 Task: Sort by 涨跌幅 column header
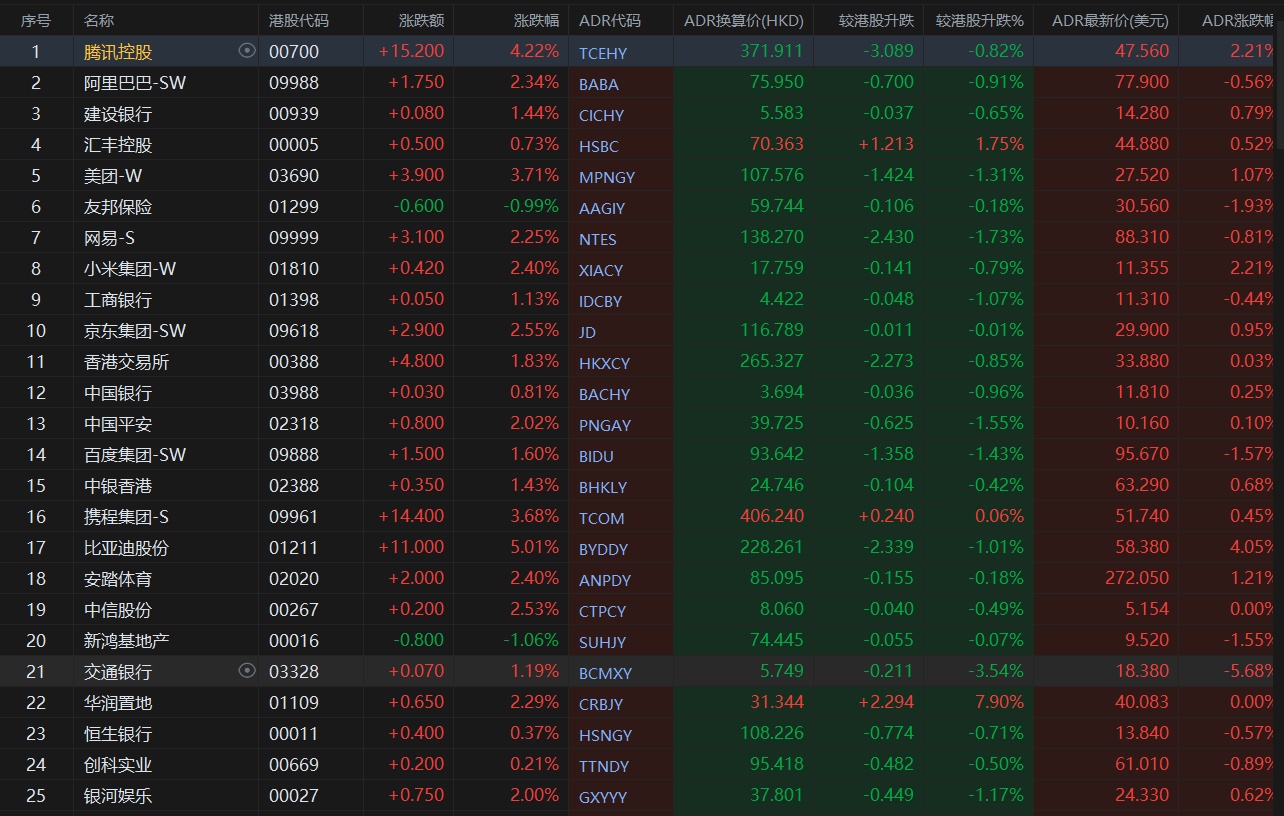coord(536,20)
